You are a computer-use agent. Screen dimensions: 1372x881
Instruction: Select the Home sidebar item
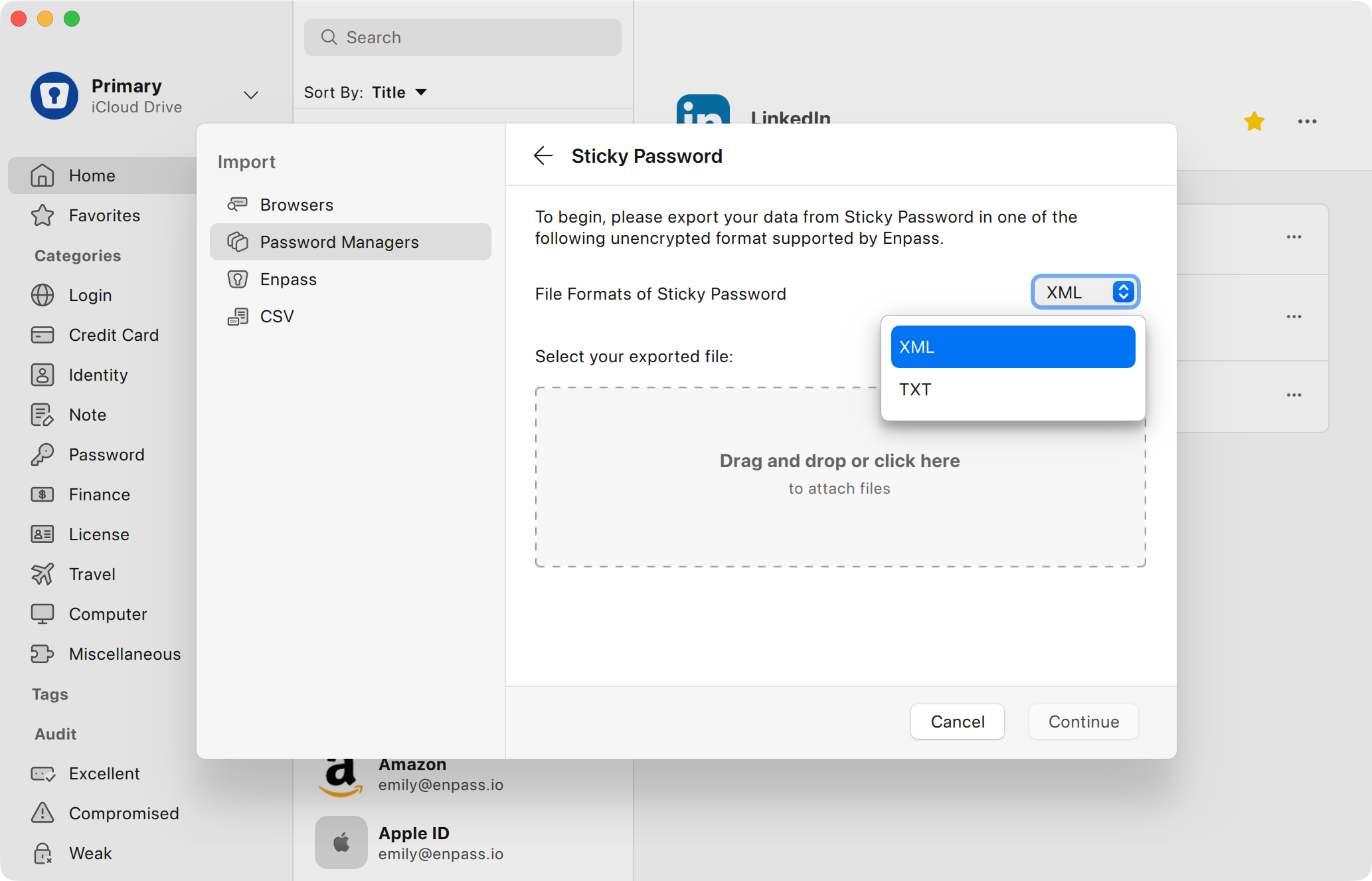tap(102, 175)
